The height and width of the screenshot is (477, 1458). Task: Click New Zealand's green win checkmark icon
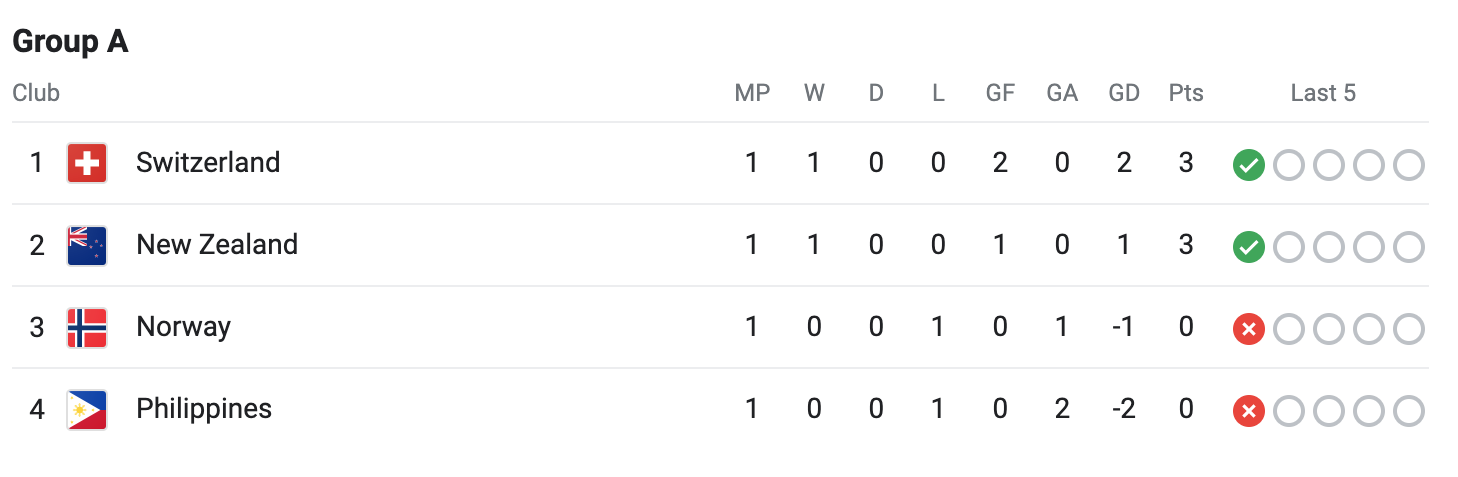1248,247
